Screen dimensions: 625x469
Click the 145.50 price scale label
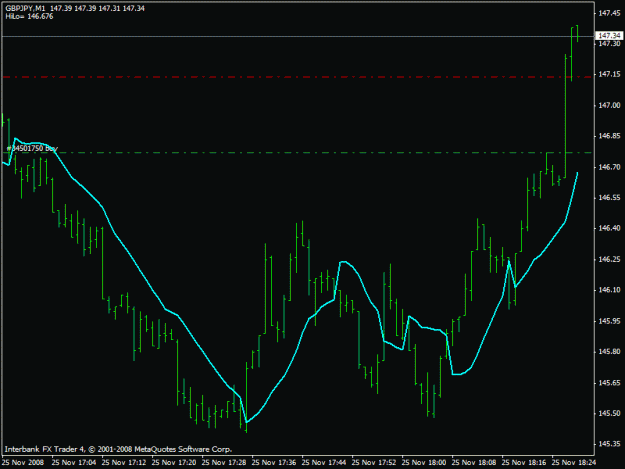[x=609, y=414]
